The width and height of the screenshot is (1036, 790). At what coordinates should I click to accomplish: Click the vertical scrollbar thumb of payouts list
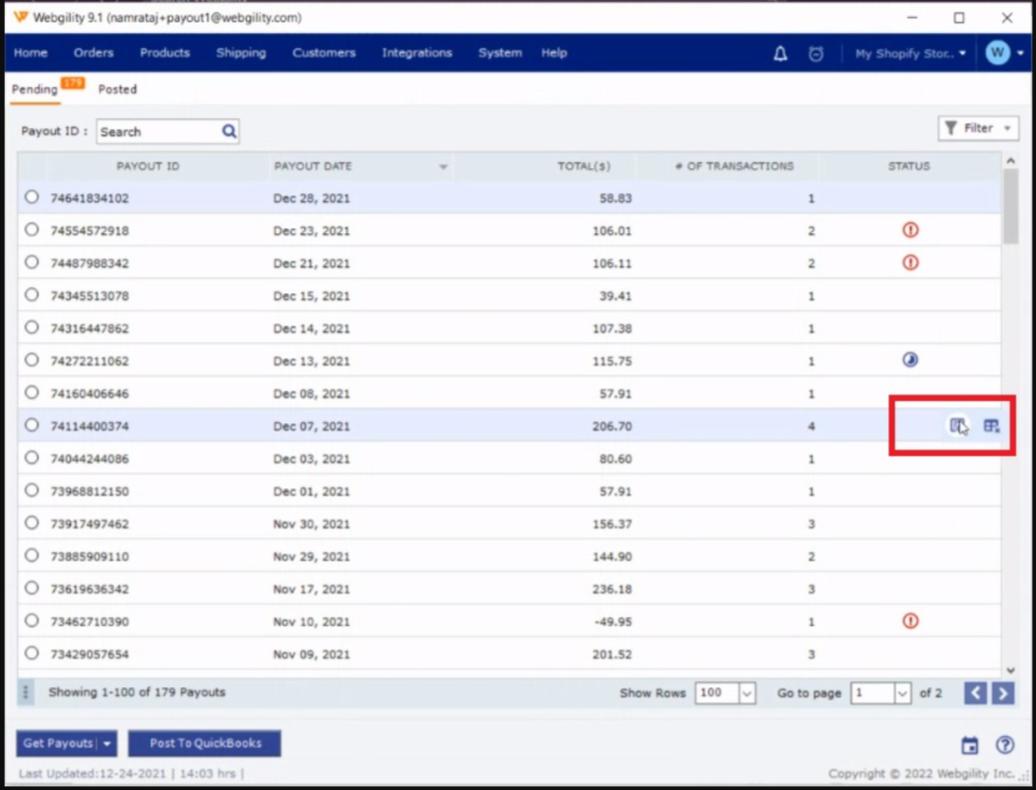[1010, 205]
